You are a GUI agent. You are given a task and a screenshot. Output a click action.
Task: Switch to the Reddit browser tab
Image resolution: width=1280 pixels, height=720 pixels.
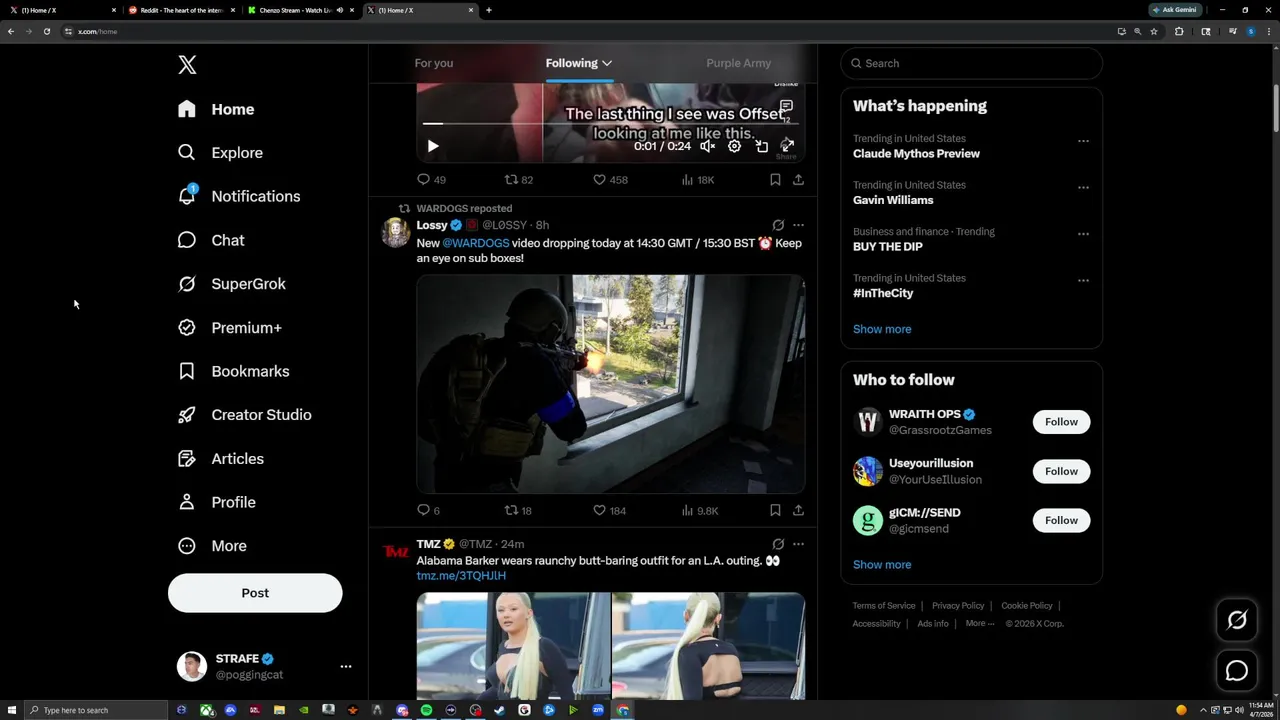click(181, 10)
